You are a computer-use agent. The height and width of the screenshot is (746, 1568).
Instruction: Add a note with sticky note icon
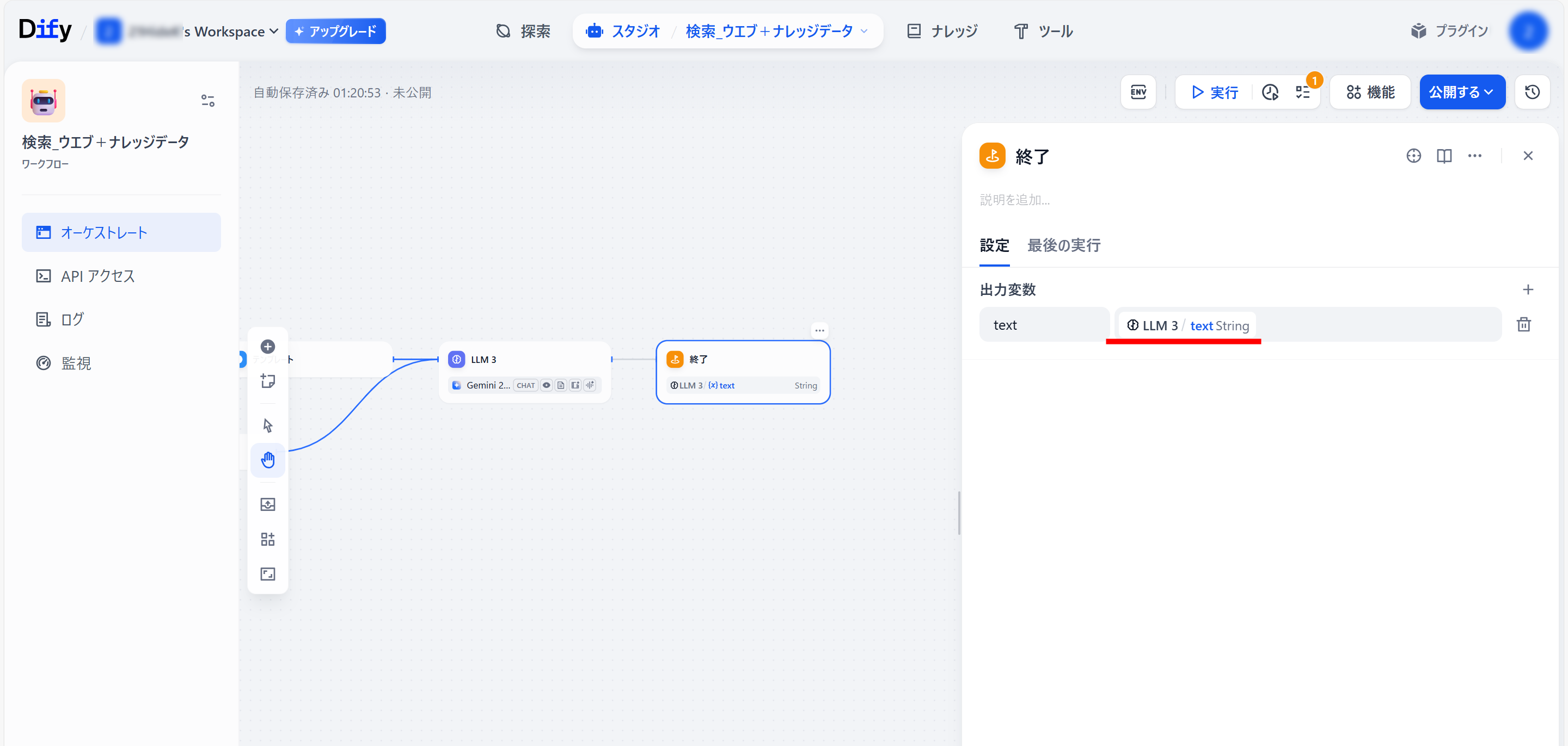click(x=267, y=381)
